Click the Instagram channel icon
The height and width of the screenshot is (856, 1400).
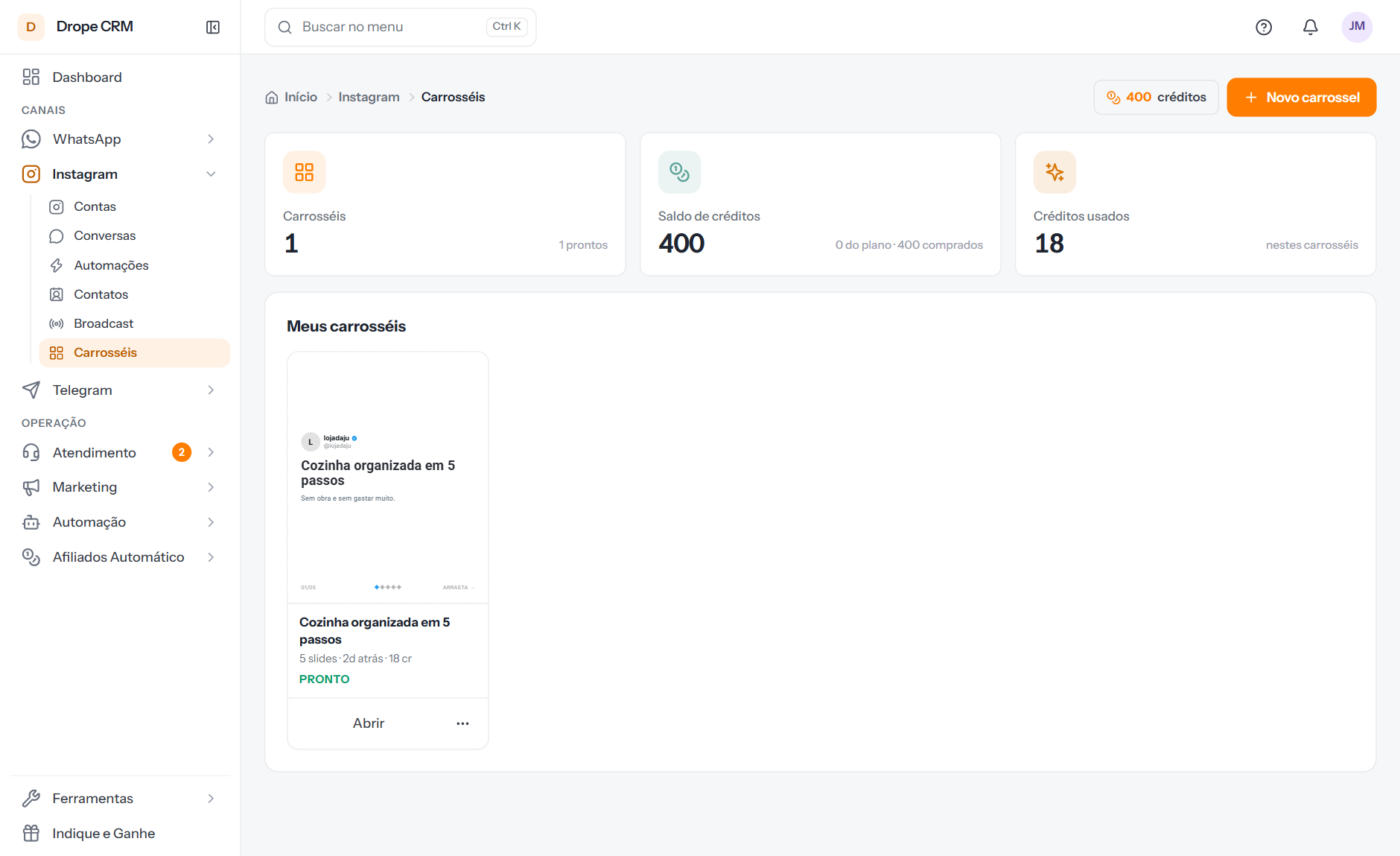(x=31, y=174)
